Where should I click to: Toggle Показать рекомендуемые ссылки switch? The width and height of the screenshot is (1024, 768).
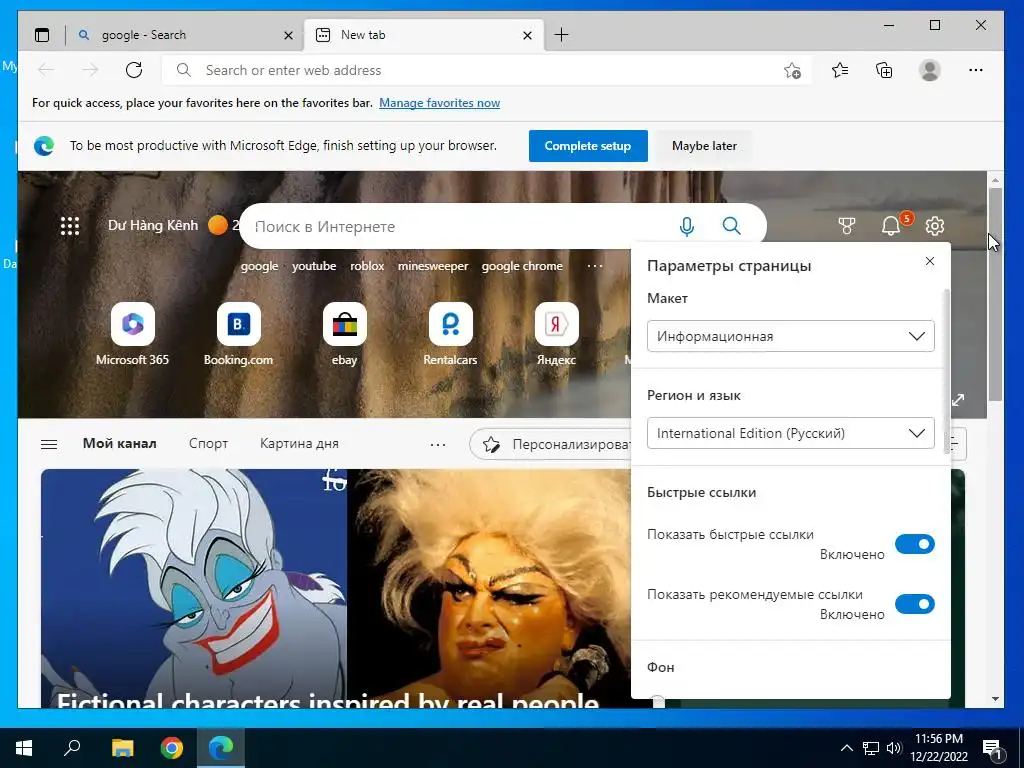(914, 604)
